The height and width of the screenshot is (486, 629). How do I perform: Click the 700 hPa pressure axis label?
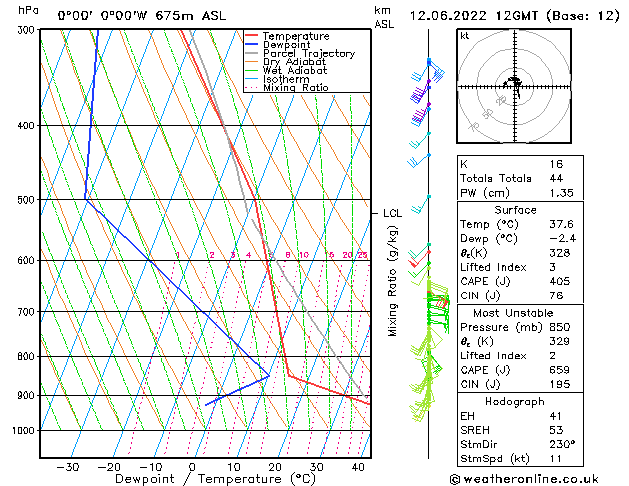coord(28,312)
